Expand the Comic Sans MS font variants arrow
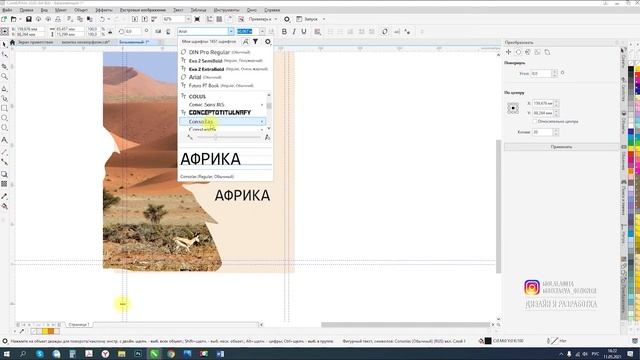 [262, 105]
